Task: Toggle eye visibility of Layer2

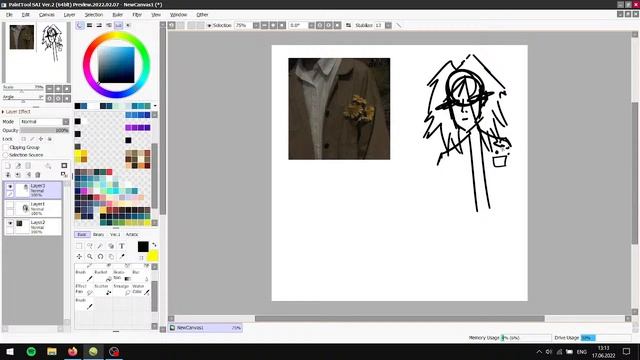Action: tap(10, 223)
